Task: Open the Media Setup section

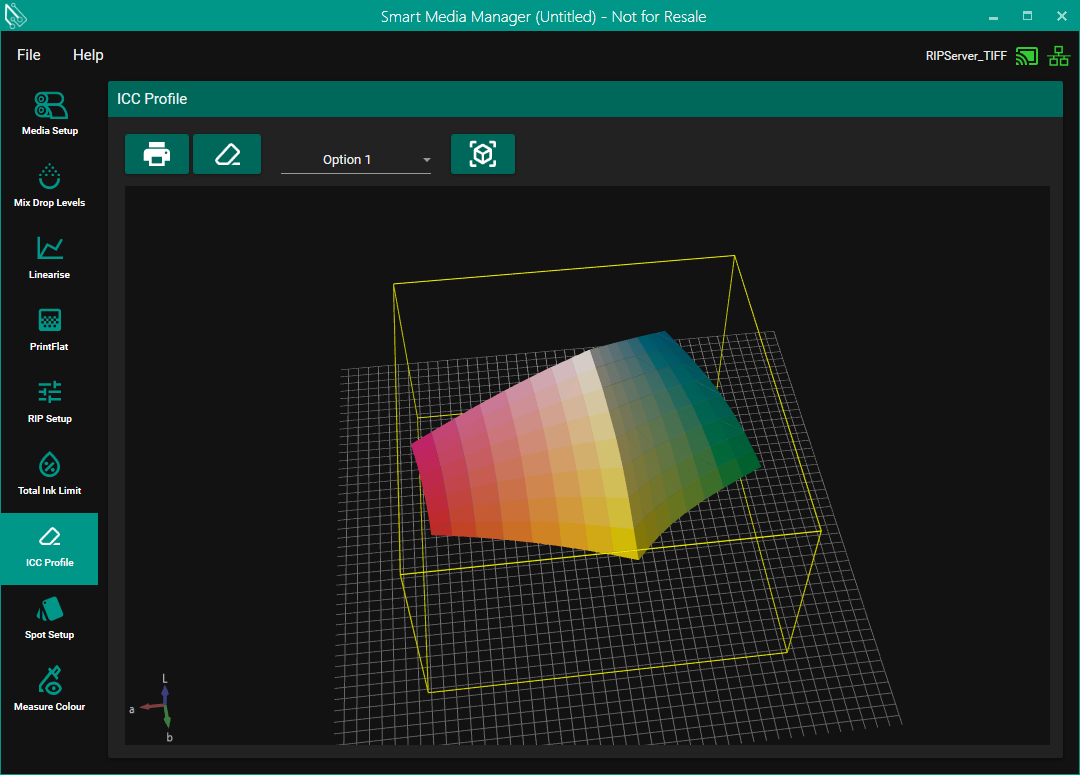Action: click(x=50, y=113)
